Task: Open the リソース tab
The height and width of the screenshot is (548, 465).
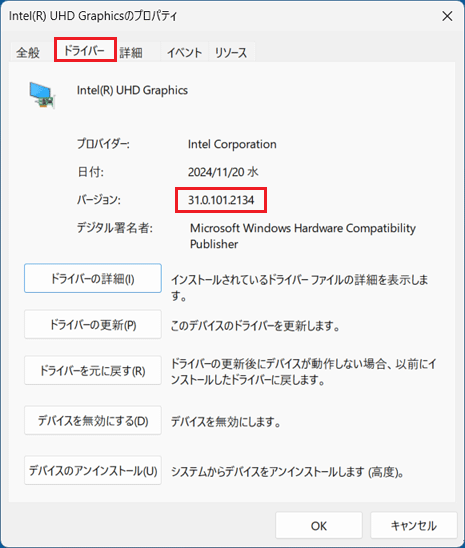Action: point(231,53)
